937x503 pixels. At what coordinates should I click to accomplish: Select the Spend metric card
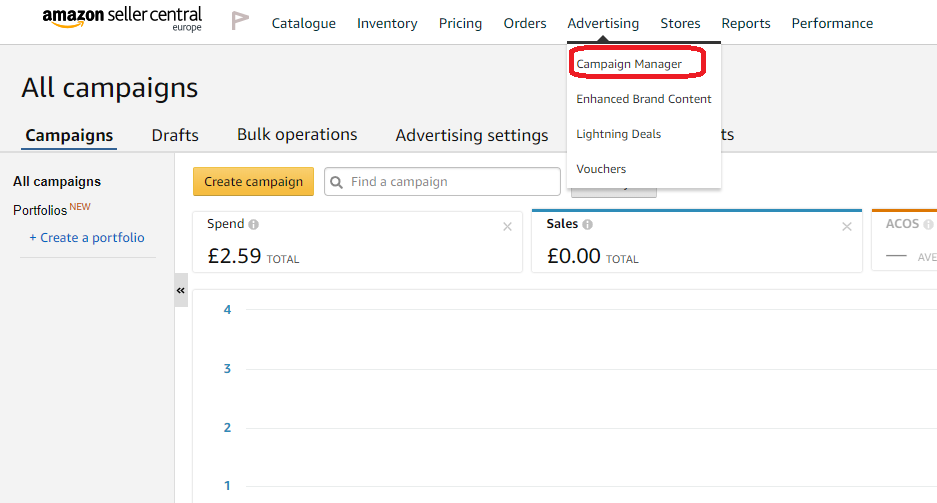[357, 242]
